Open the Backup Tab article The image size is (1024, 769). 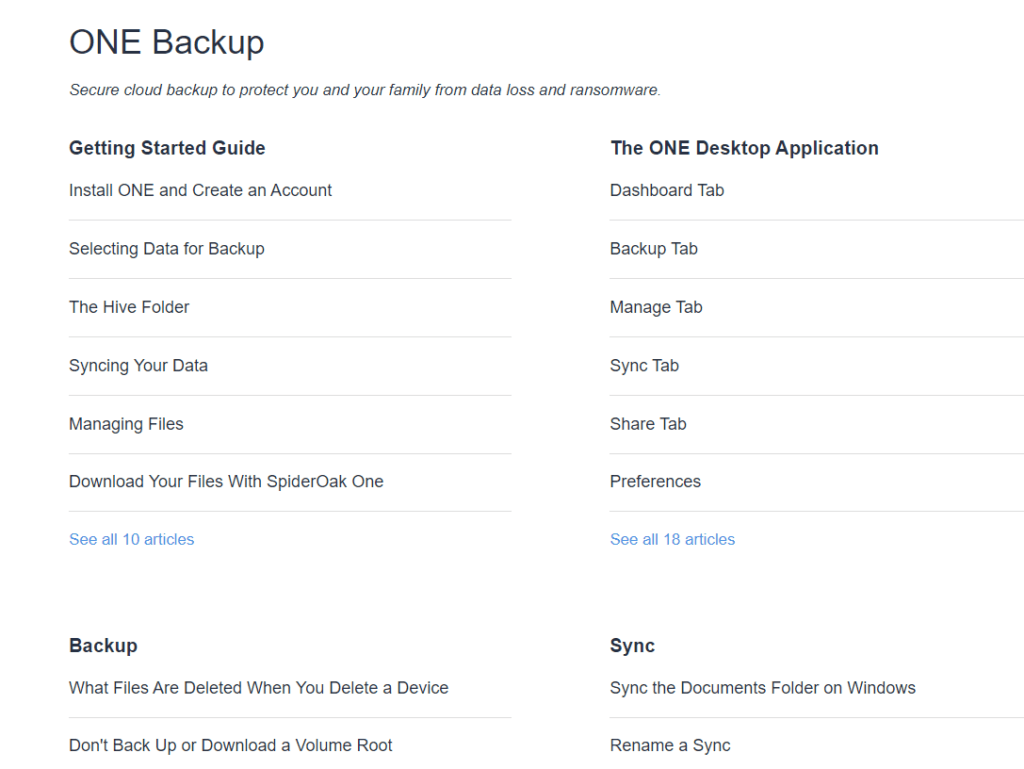point(654,249)
